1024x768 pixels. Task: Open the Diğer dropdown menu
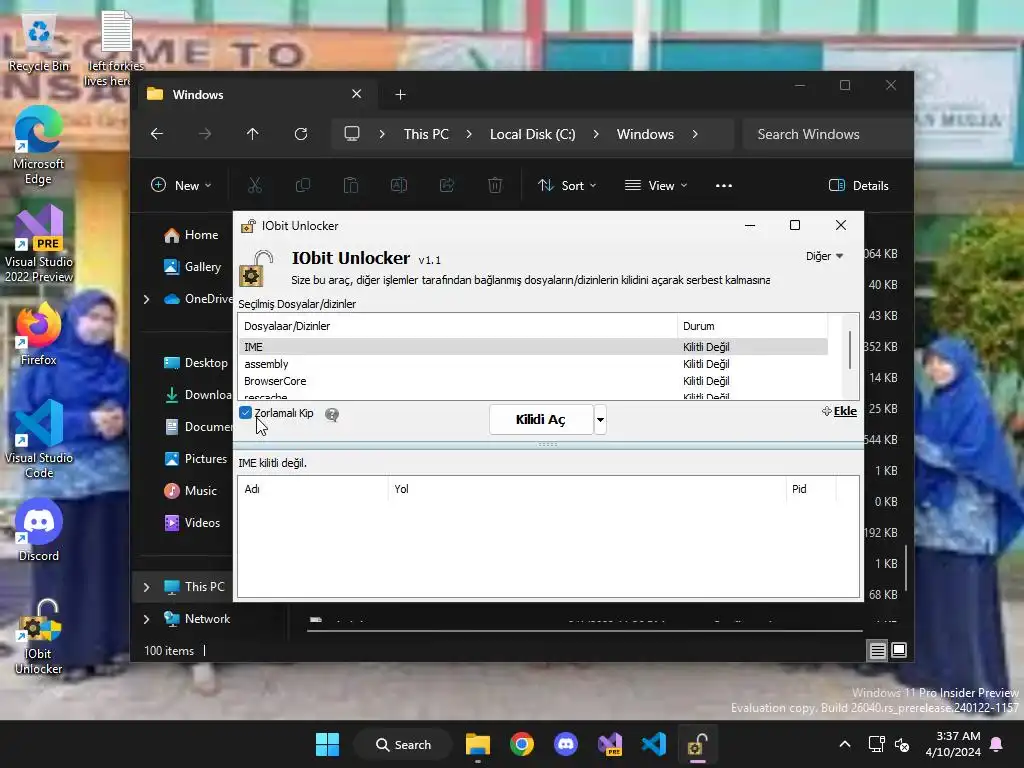824,256
